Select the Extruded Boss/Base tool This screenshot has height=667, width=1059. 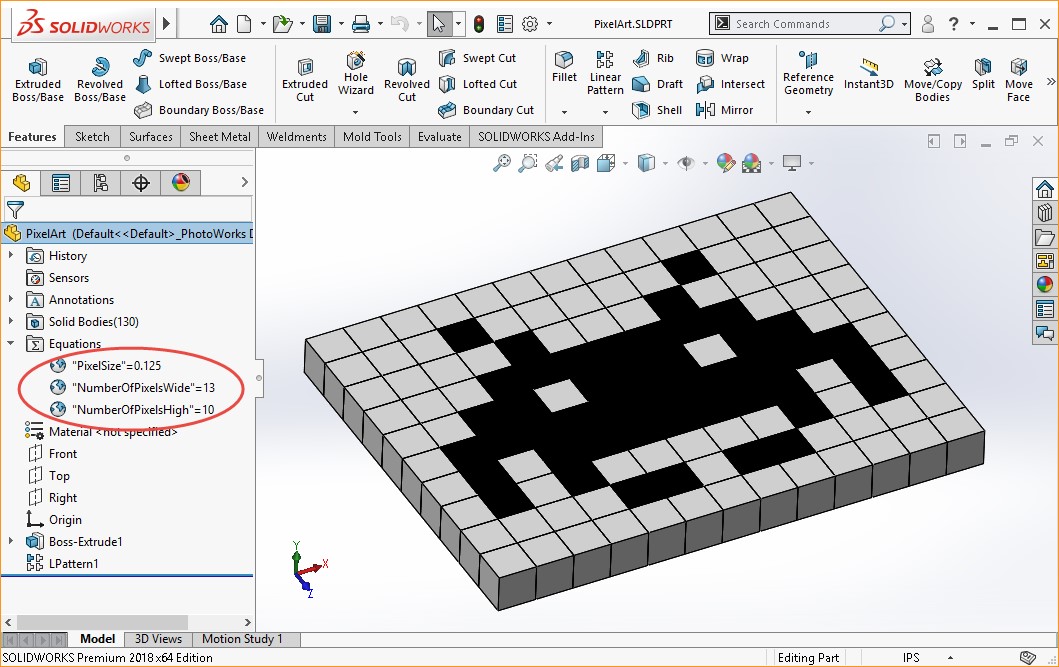[x=38, y=80]
